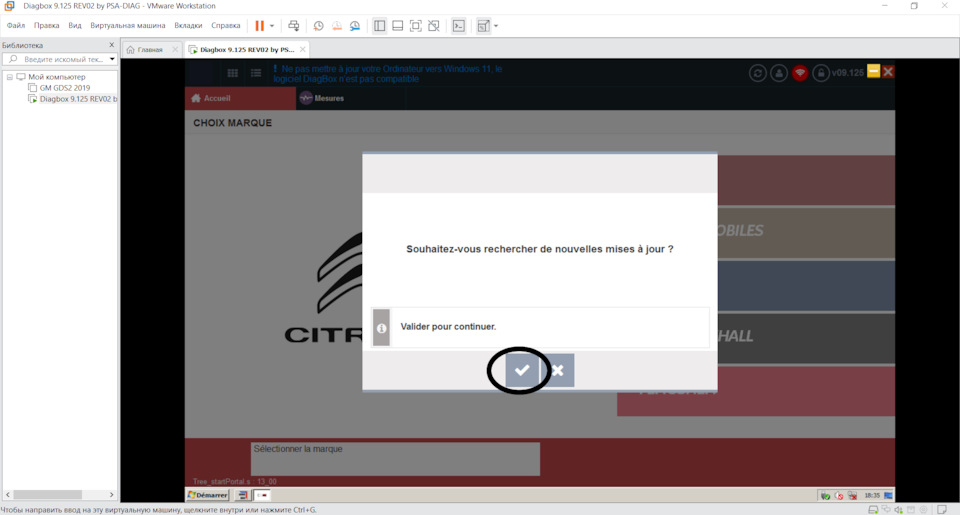This screenshot has height=515, width=960.
Task: Switch to the Главная tab
Action: pos(150,50)
